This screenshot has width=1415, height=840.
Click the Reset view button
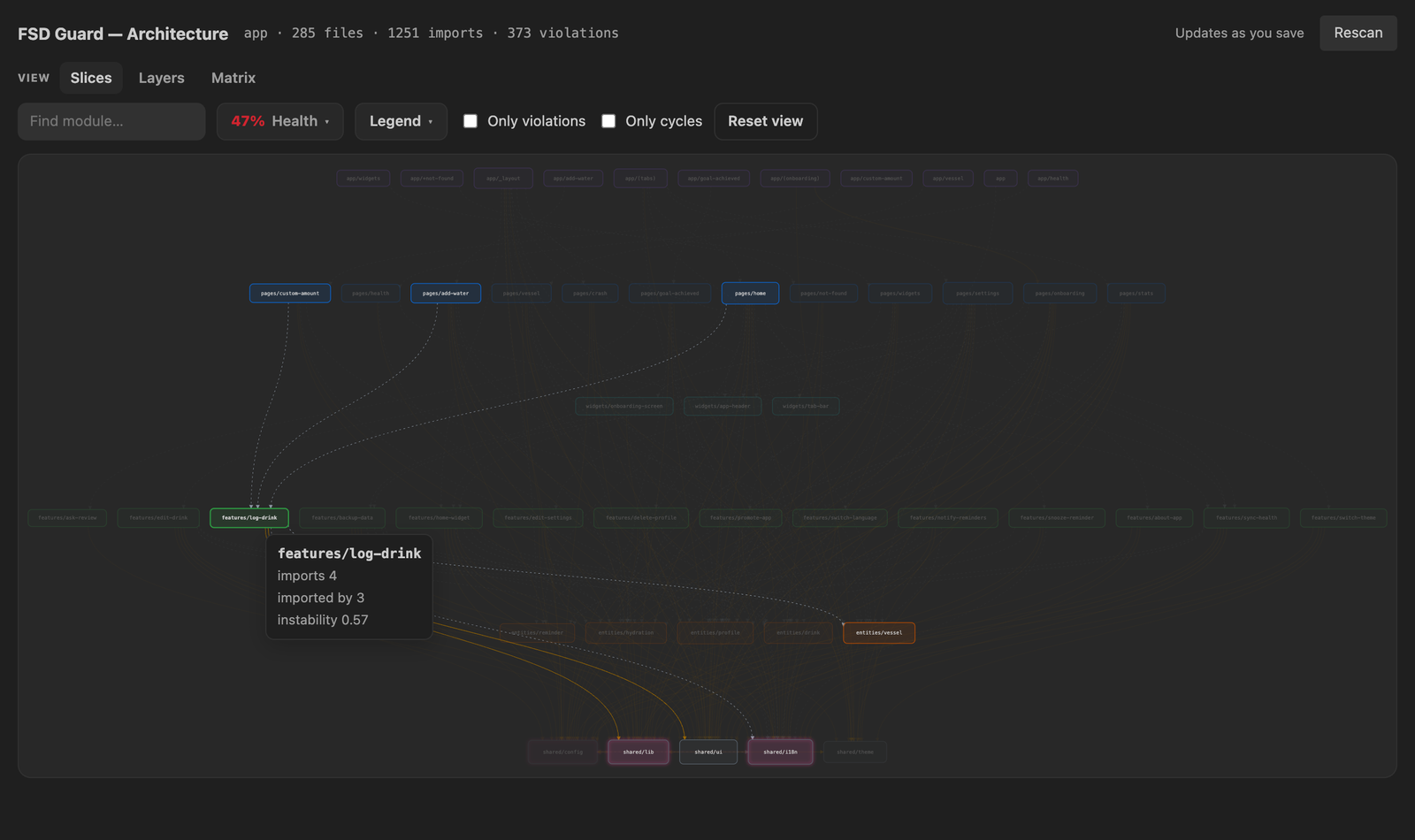click(766, 121)
